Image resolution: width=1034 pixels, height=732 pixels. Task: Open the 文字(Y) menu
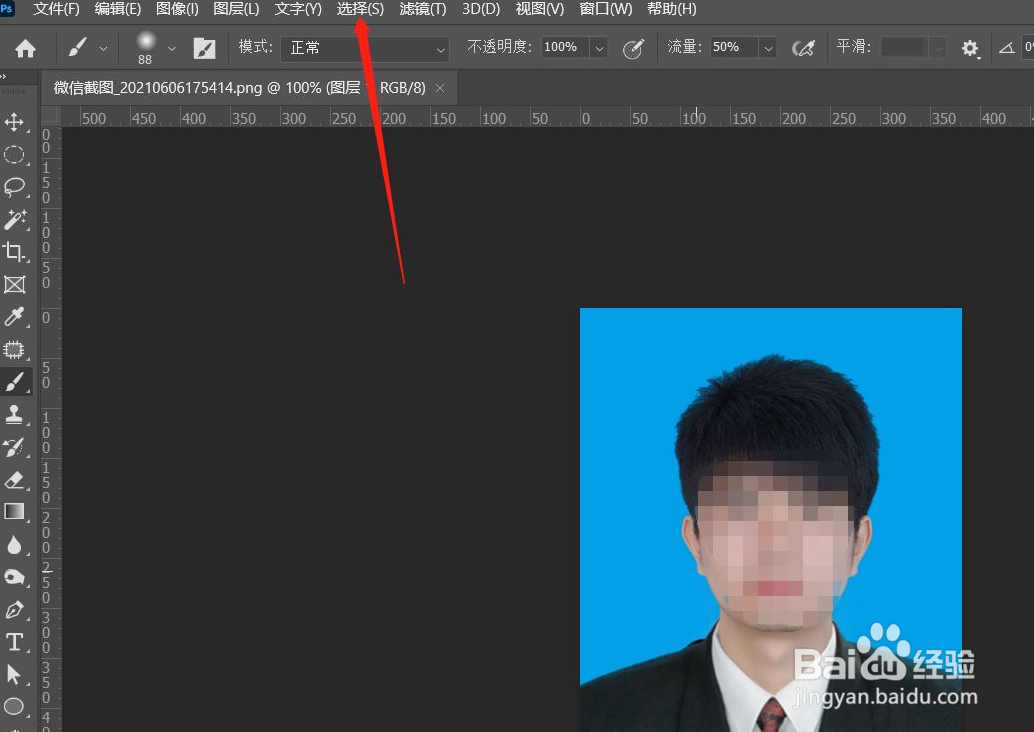(298, 9)
